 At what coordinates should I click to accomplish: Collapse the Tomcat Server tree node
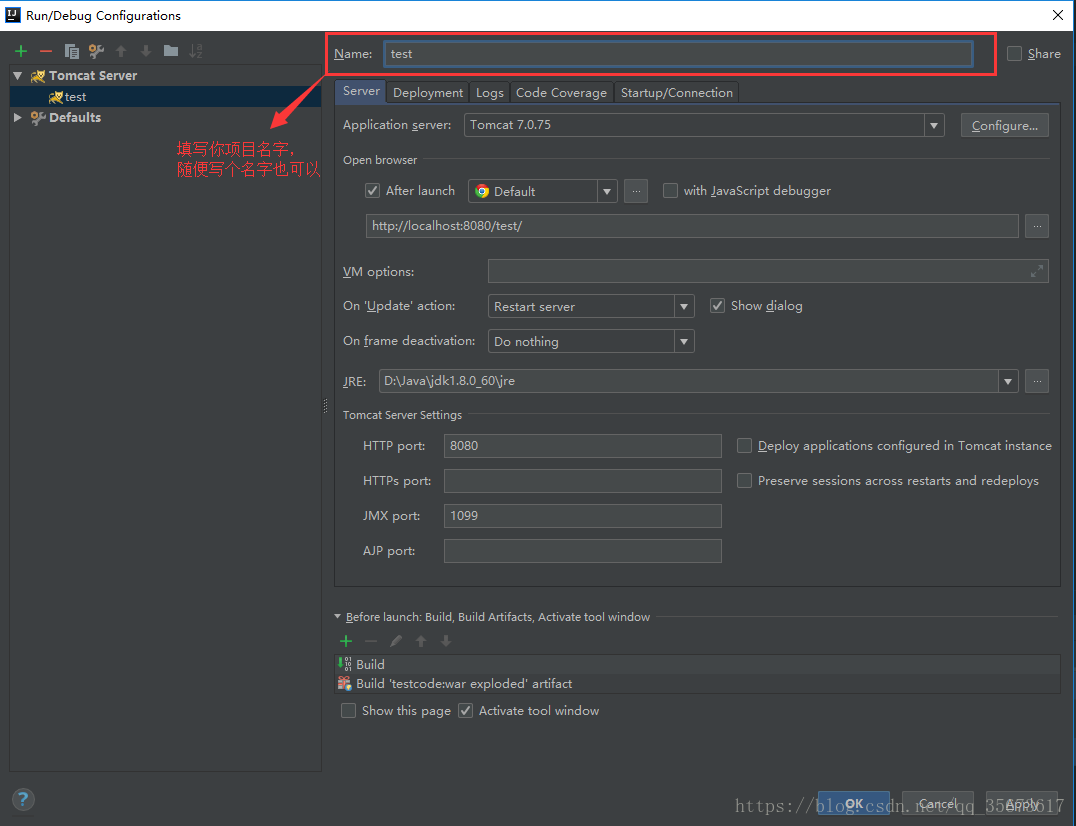[18, 75]
